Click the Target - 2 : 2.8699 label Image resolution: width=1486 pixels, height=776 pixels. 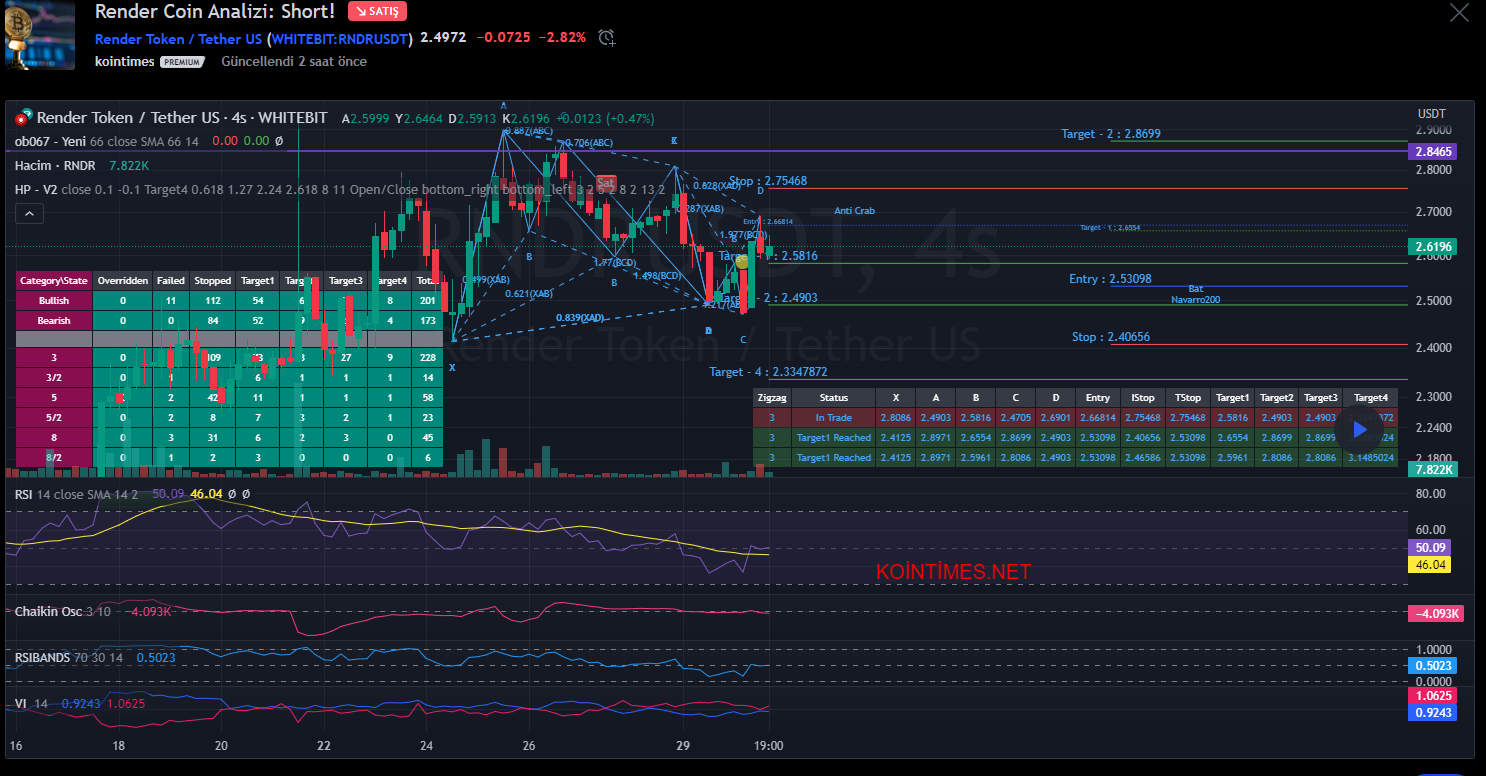click(x=1111, y=133)
